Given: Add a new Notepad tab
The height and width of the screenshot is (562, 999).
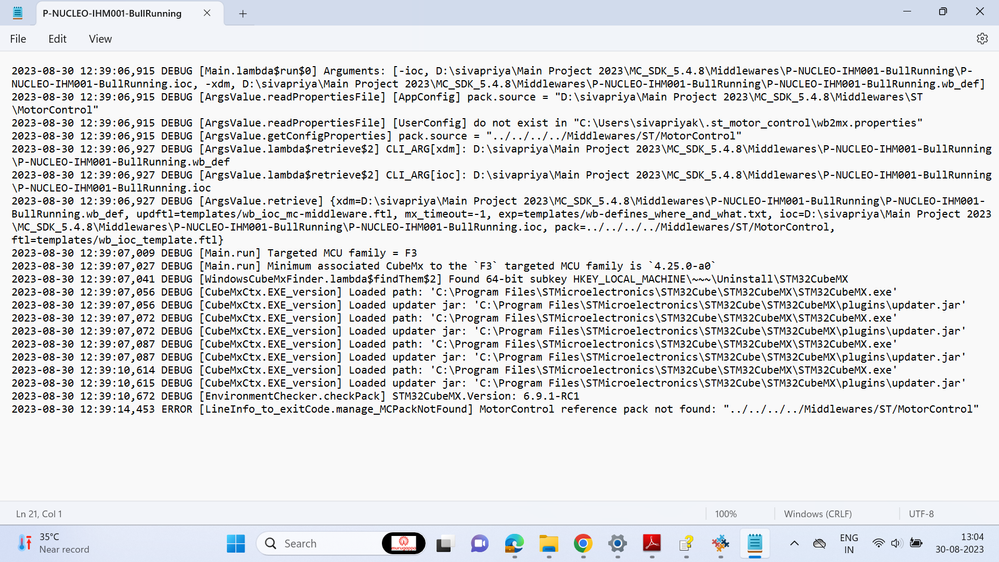Looking at the screenshot, I should [243, 13].
